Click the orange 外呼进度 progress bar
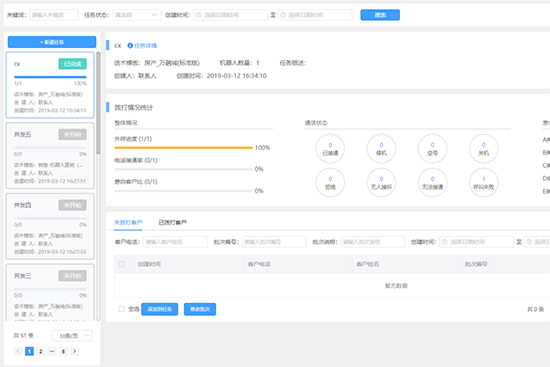Image resolution: width=550 pixels, height=367 pixels. 183,148
